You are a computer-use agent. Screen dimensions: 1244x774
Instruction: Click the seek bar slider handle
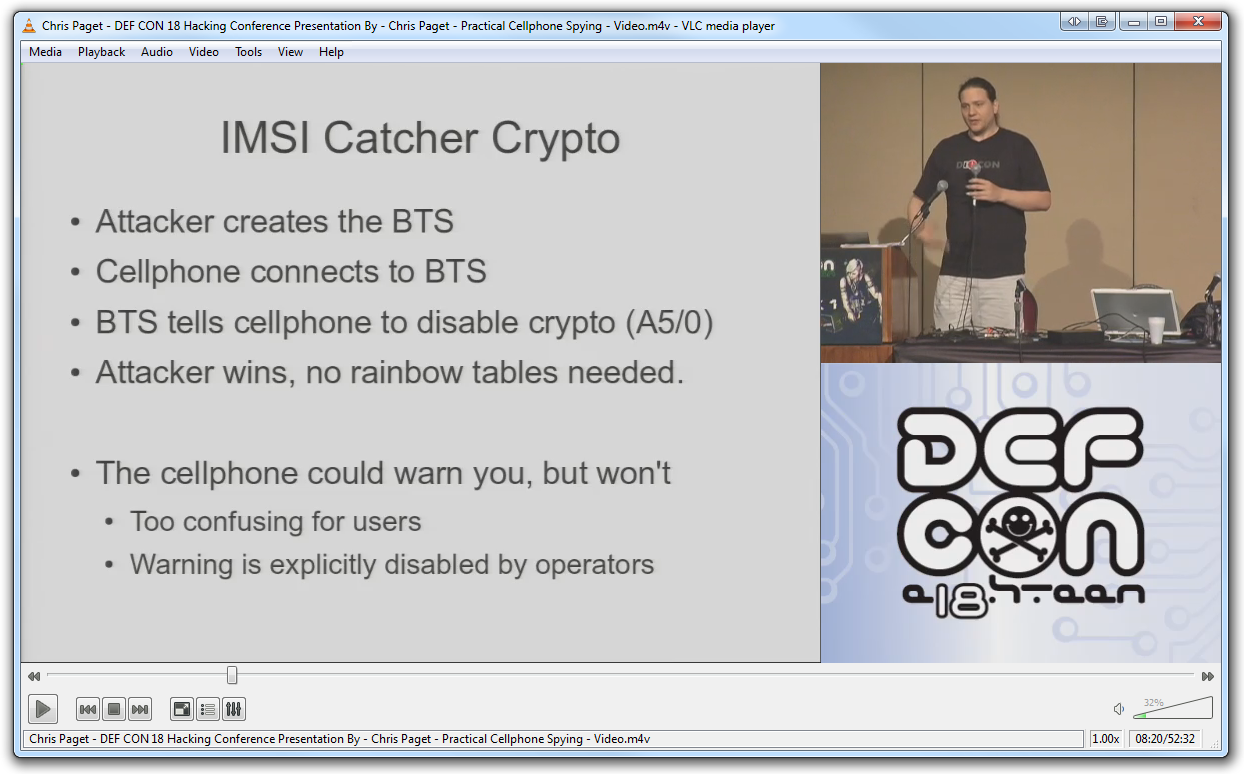click(x=232, y=676)
